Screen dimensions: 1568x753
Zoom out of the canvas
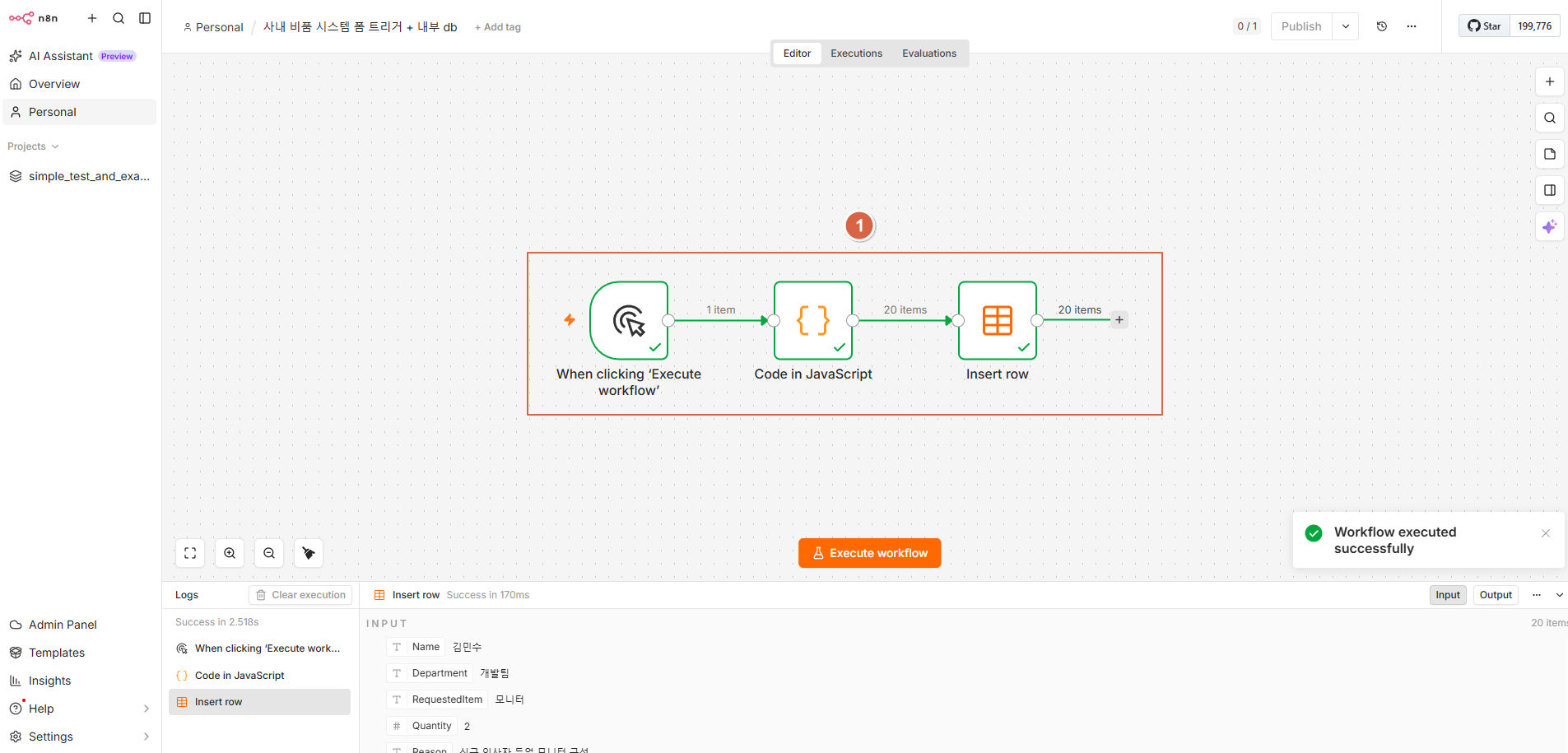coord(269,553)
